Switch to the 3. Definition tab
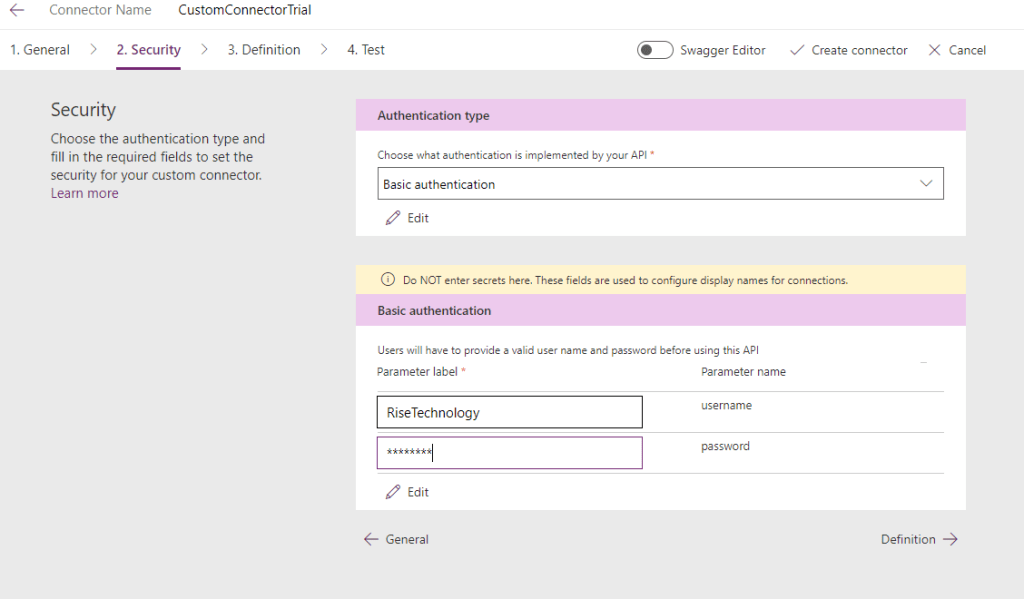This screenshot has height=599, width=1024. click(263, 50)
